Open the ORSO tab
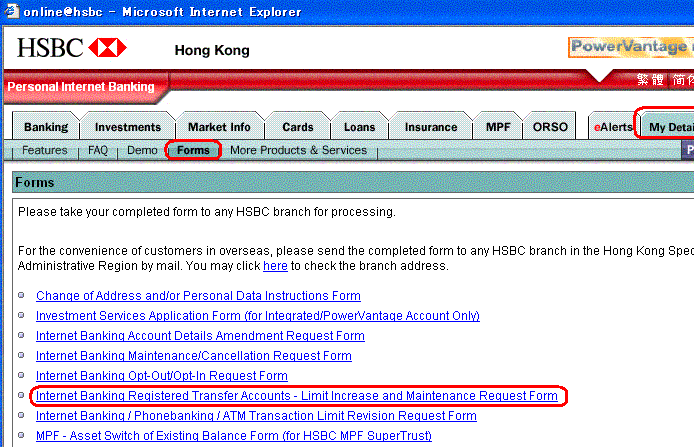The image size is (694, 447). (550, 127)
